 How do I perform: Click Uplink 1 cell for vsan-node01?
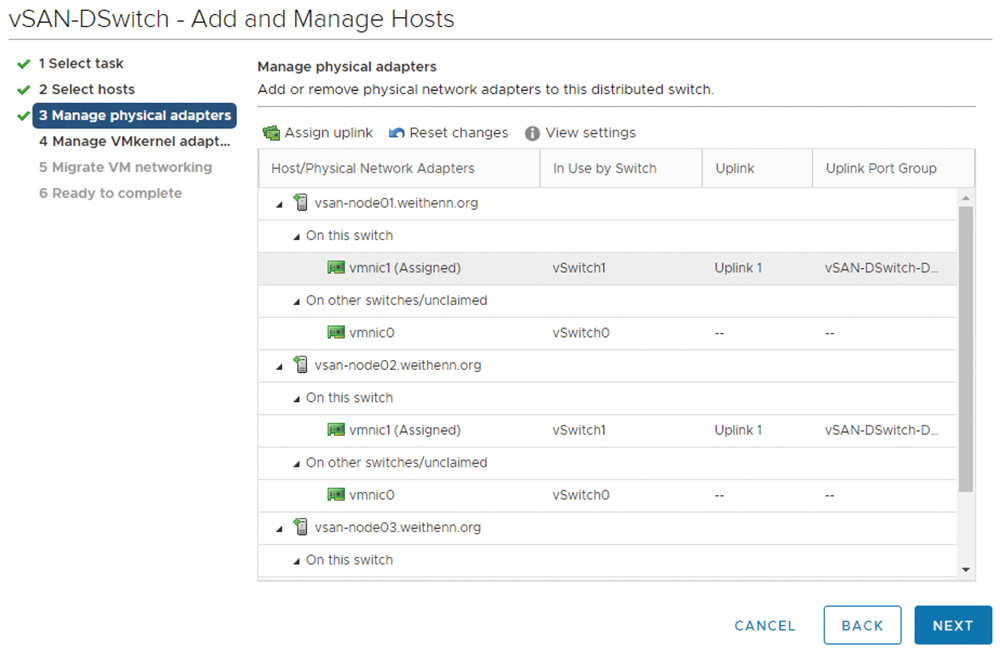click(738, 268)
